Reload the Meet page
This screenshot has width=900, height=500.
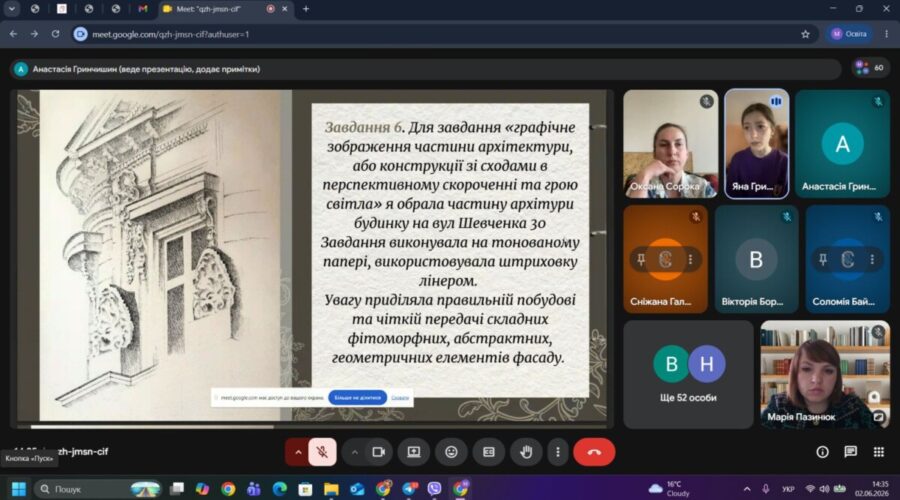click(x=55, y=34)
